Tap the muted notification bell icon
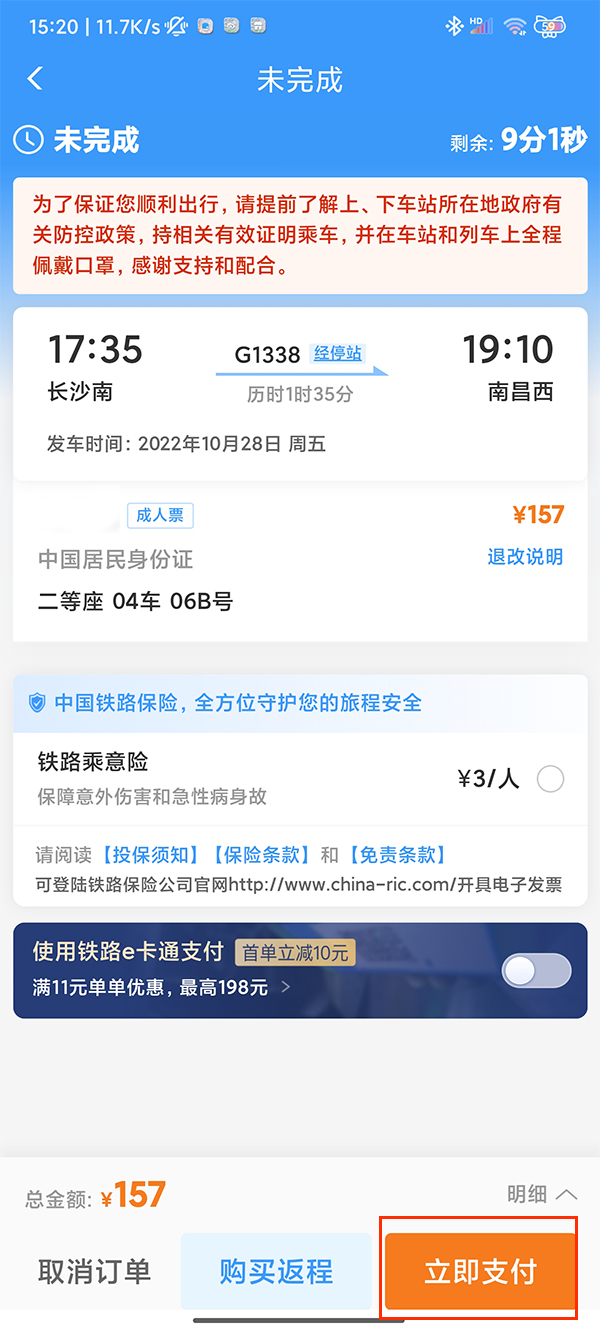 click(177, 27)
